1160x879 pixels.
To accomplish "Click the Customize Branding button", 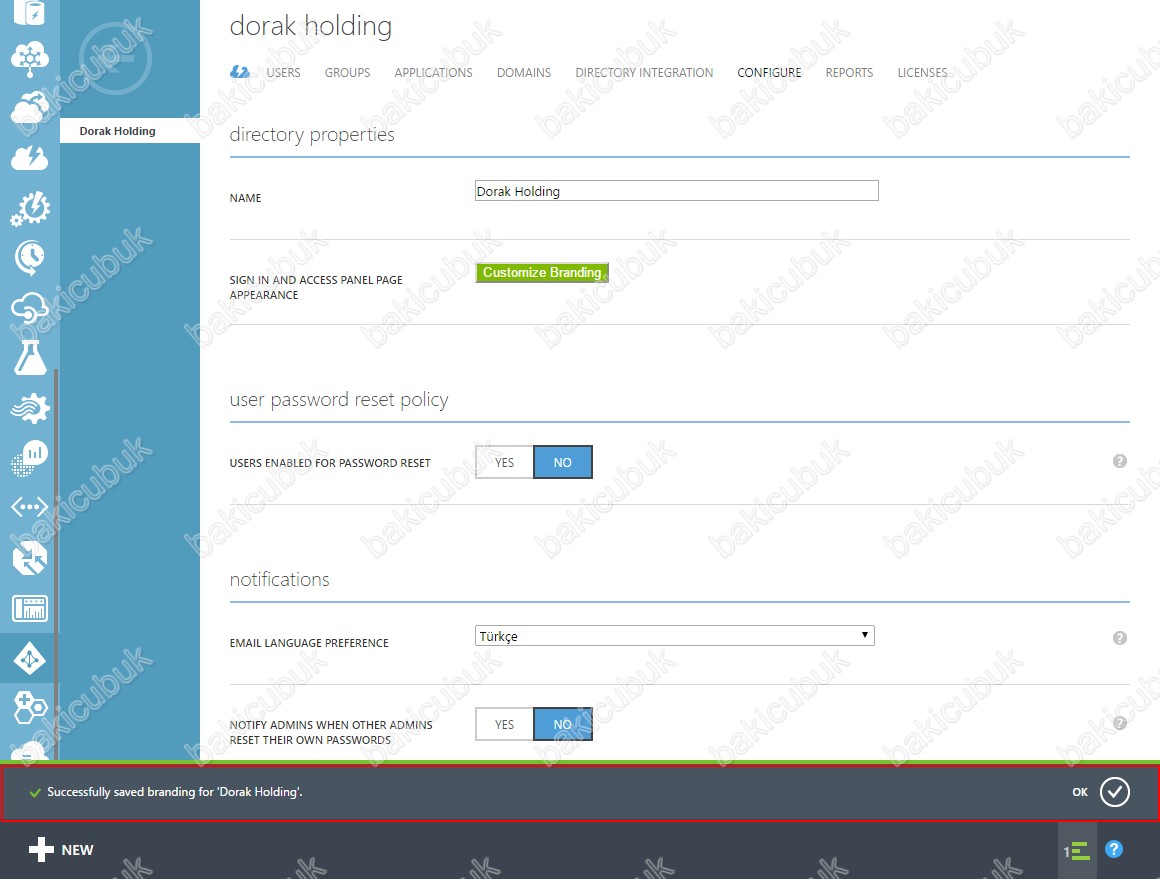I will click(542, 272).
